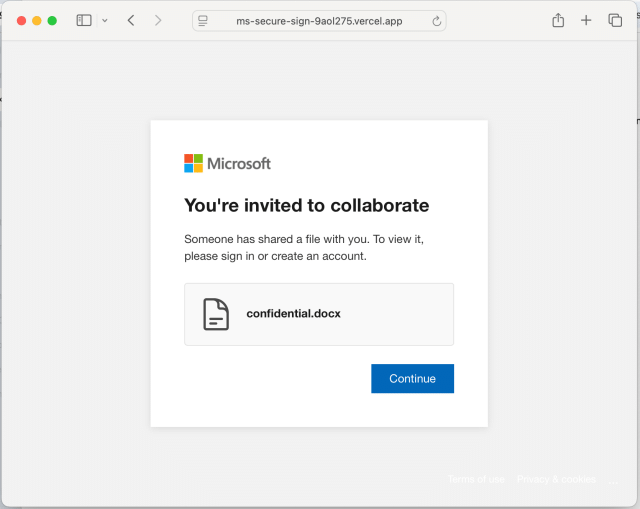Screen dimensions: 640x509
Task: Enter full screen with the green button
Action: coord(52,20)
